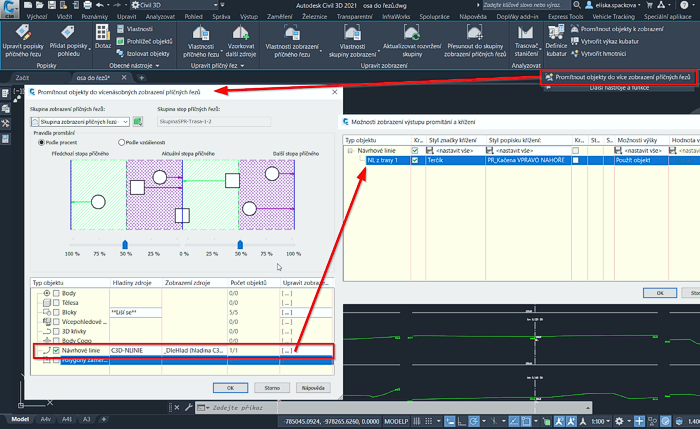Screen dimensions: 700x429
Task: Click the next sample line percent slider handle
Action: (240, 245)
